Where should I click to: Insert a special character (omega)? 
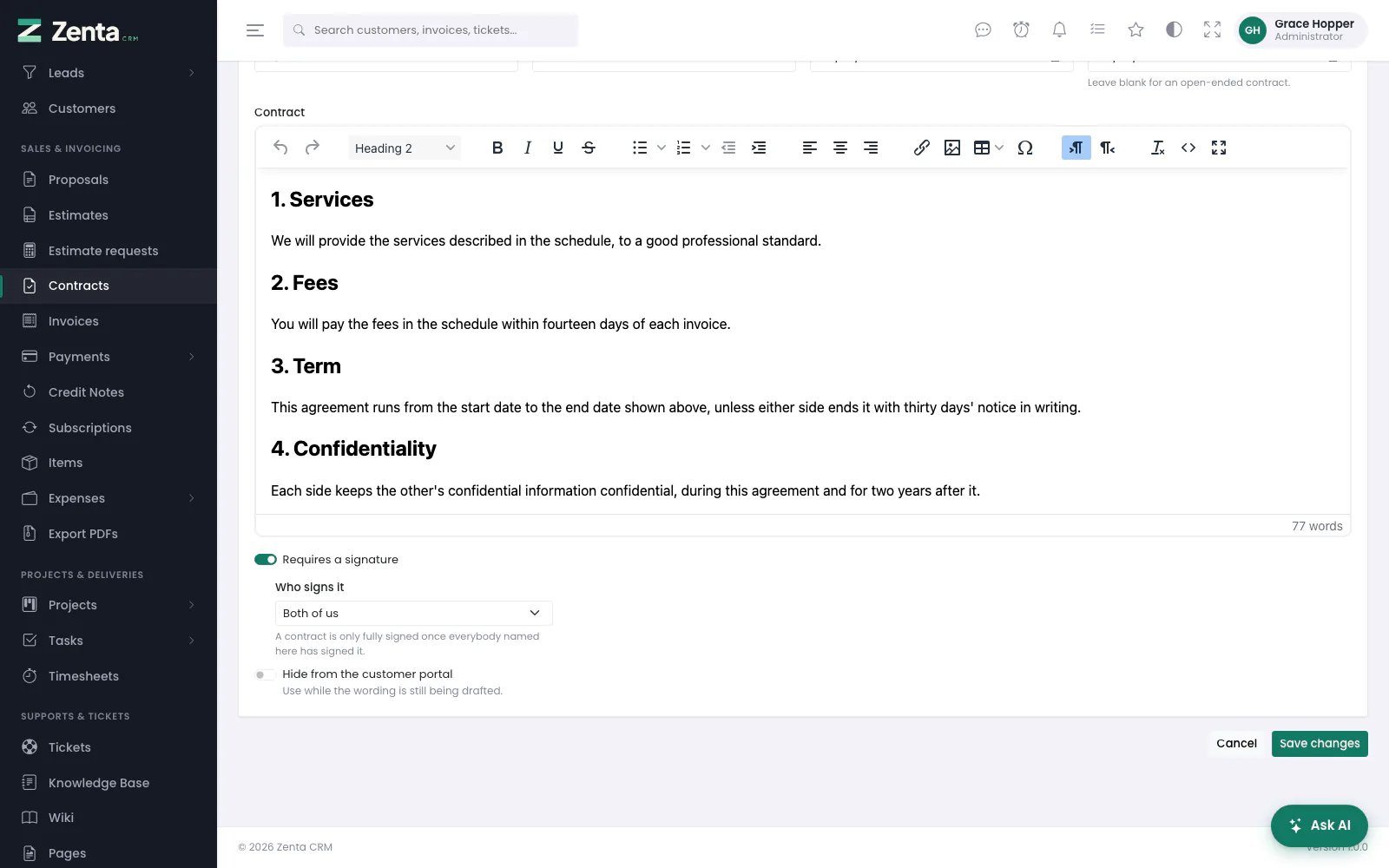[x=1025, y=148]
